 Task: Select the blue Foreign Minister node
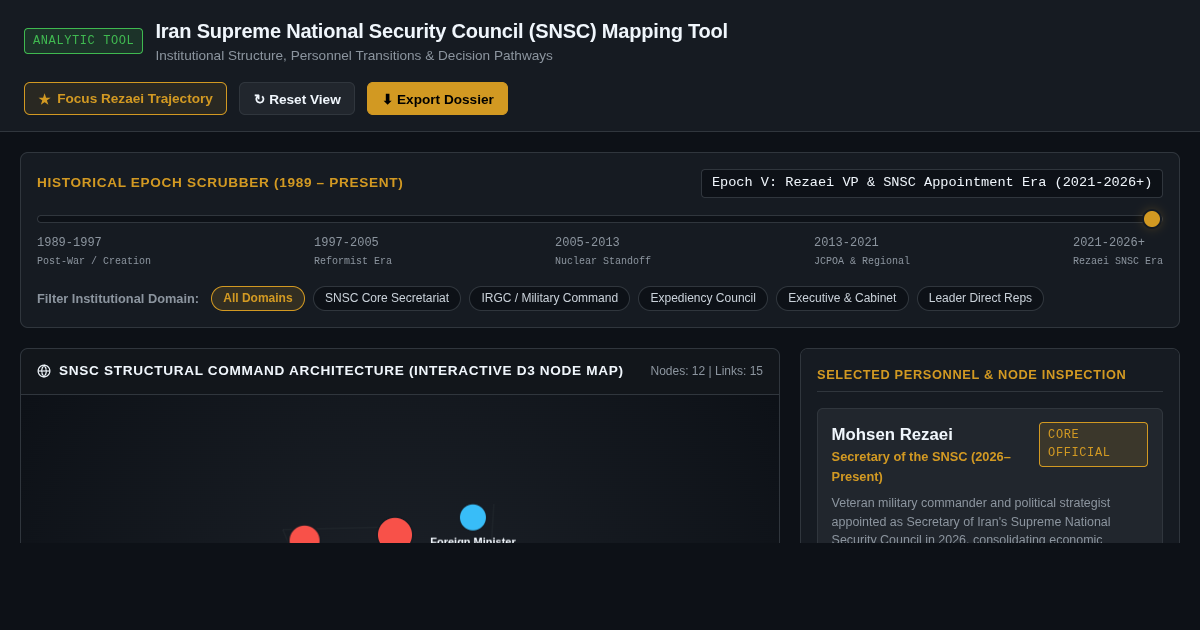[473, 517]
